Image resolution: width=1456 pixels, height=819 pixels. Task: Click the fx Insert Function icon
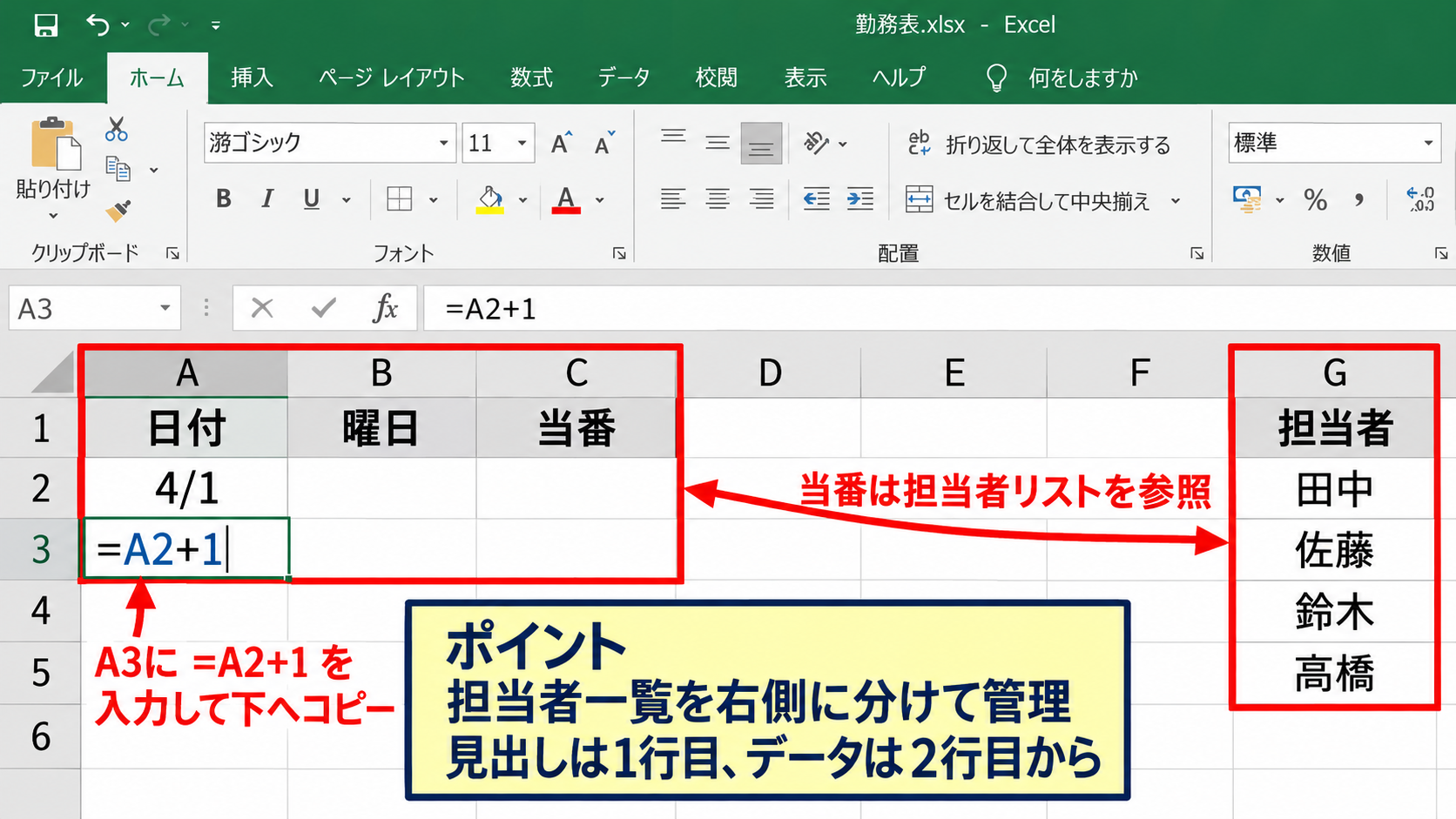[385, 308]
